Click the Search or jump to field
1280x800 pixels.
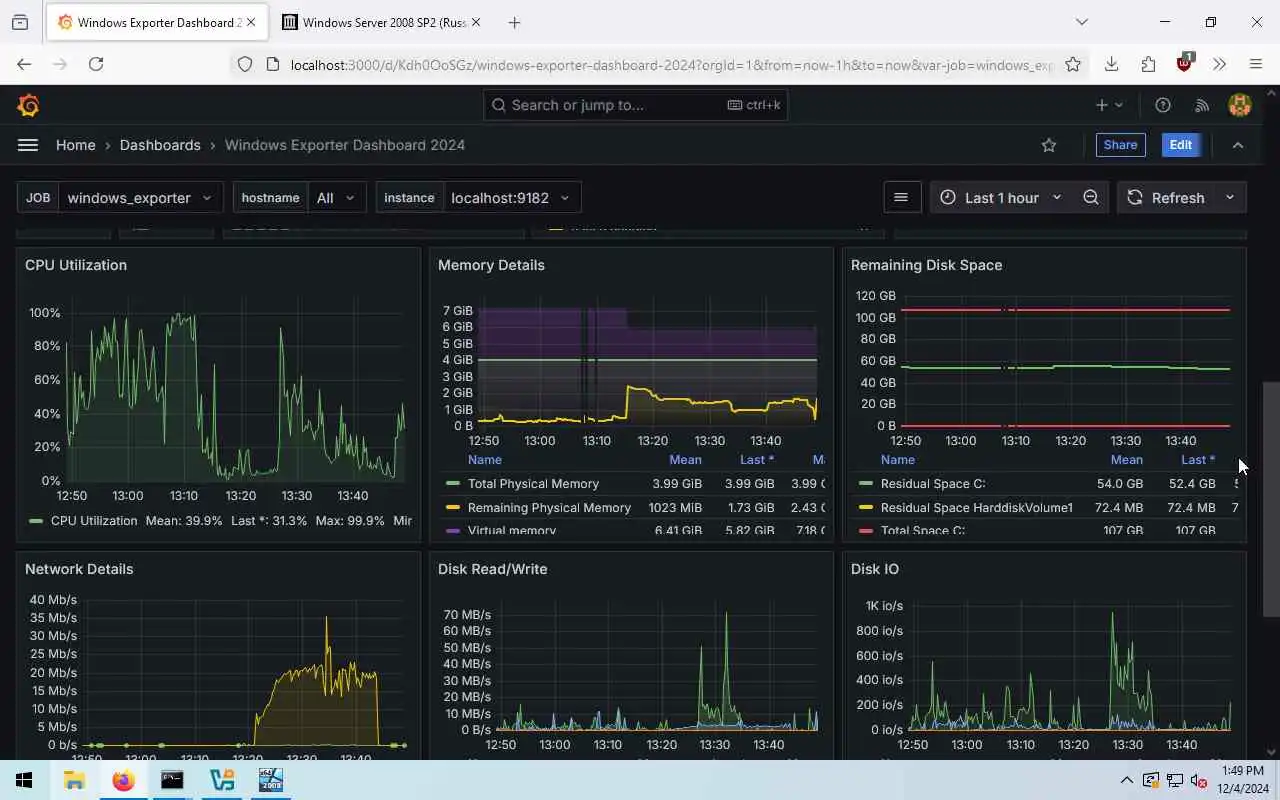tap(635, 105)
